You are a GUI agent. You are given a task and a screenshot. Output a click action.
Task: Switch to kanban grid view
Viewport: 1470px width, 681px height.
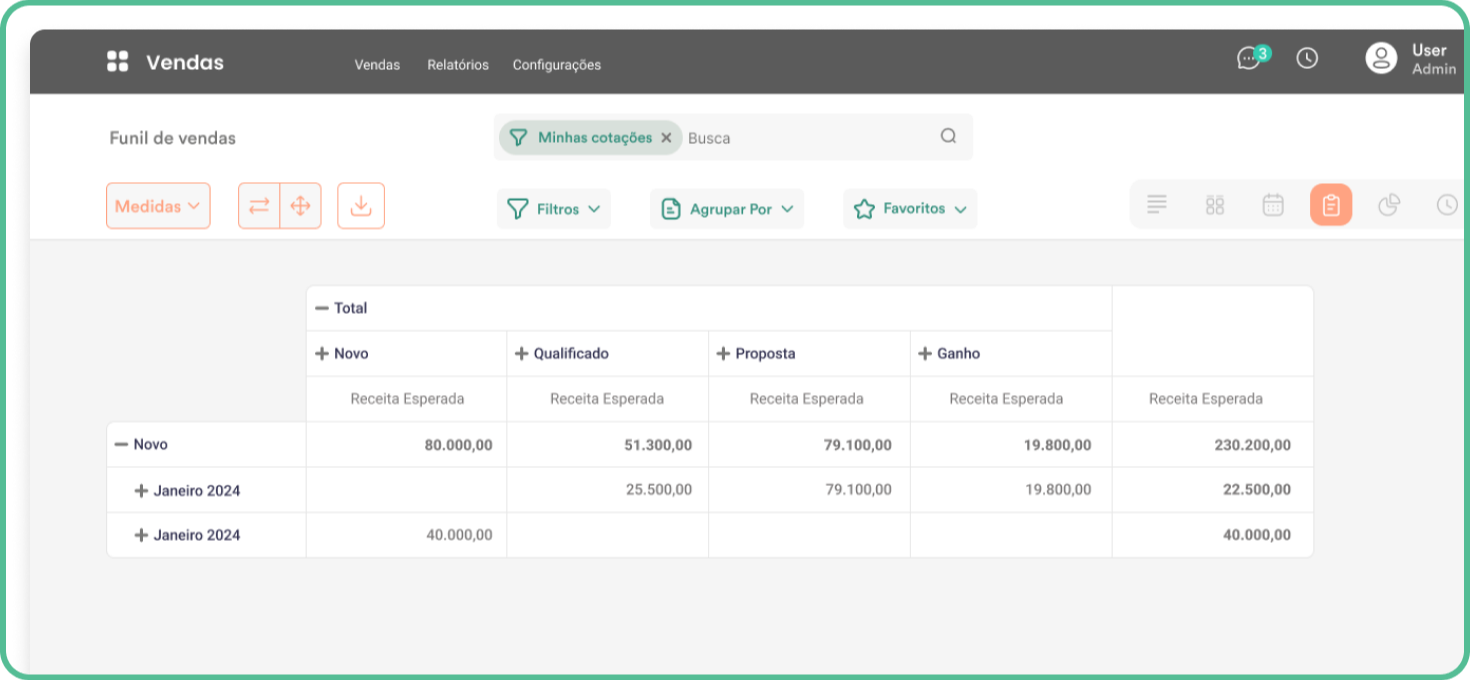[x=1215, y=205]
